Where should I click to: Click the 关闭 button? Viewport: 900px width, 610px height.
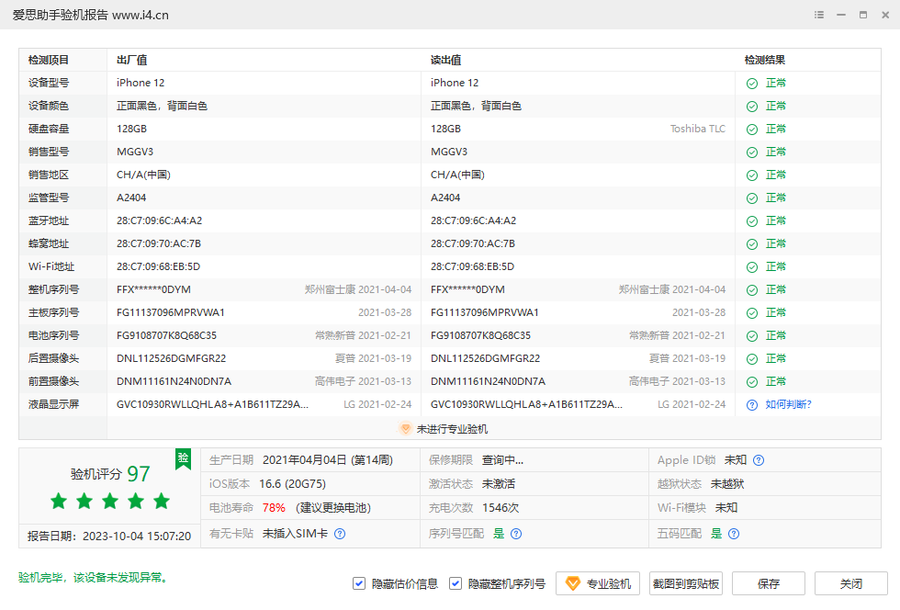[x=851, y=584]
